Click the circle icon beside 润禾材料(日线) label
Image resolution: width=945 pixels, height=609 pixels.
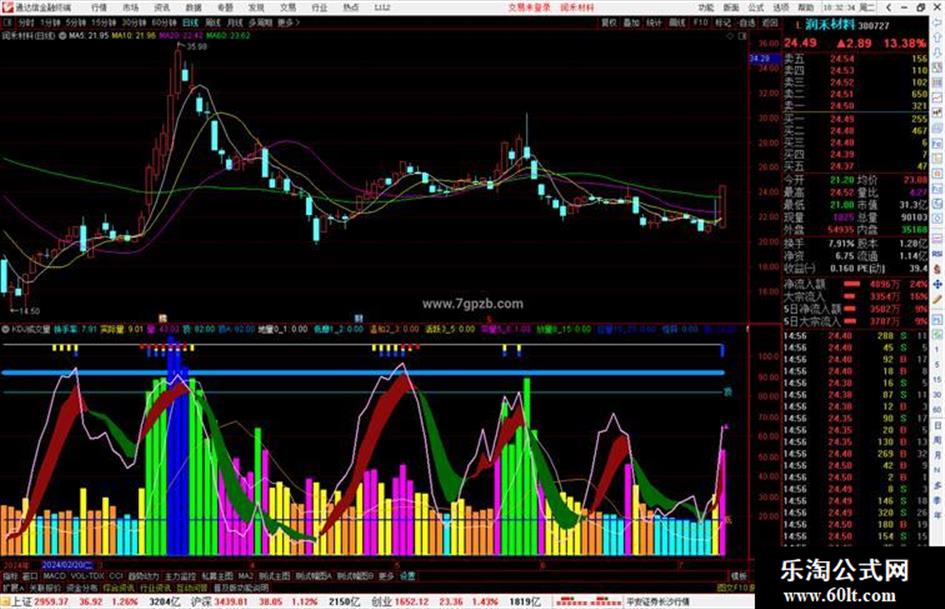coord(62,36)
